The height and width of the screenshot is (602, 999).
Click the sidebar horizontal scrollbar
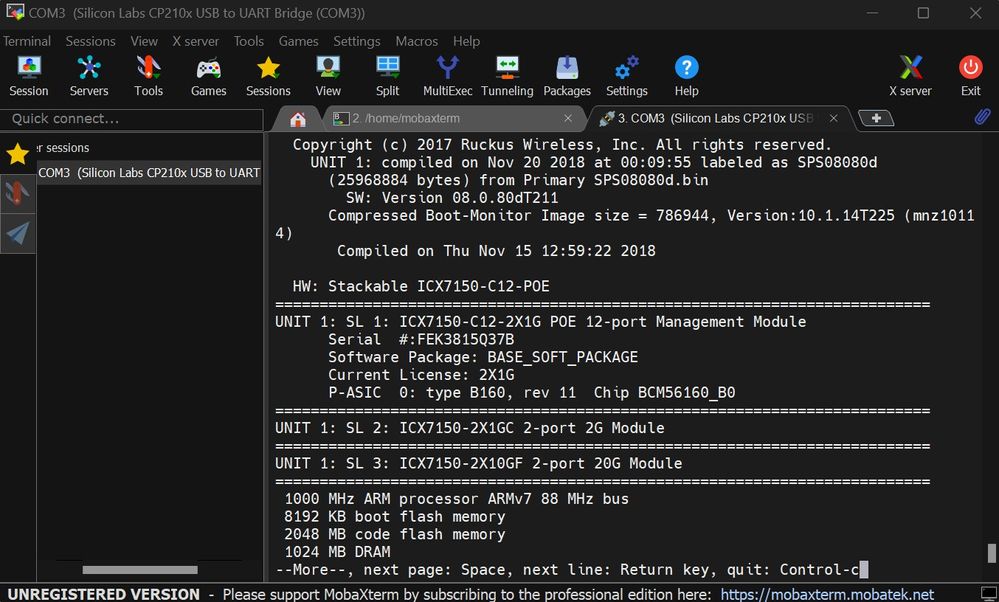pos(140,570)
